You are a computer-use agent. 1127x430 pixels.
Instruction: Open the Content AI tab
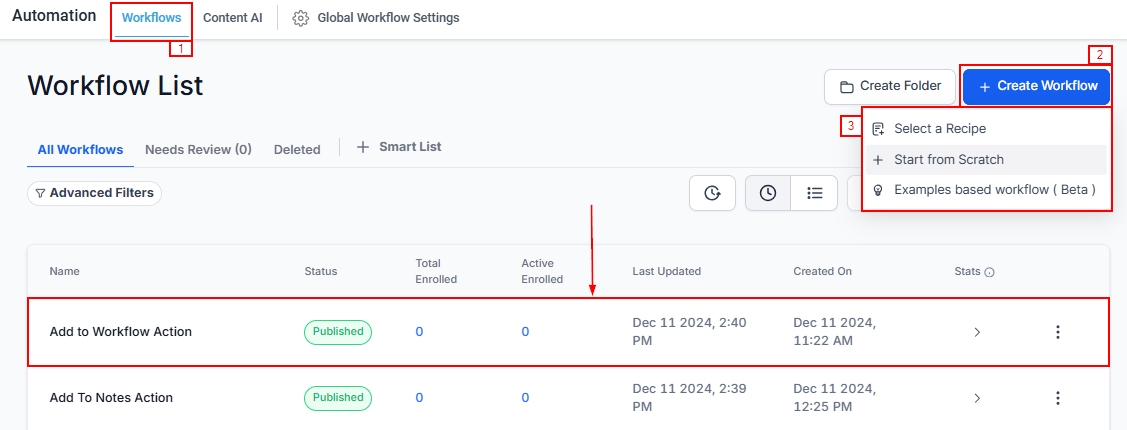(232, 18)
